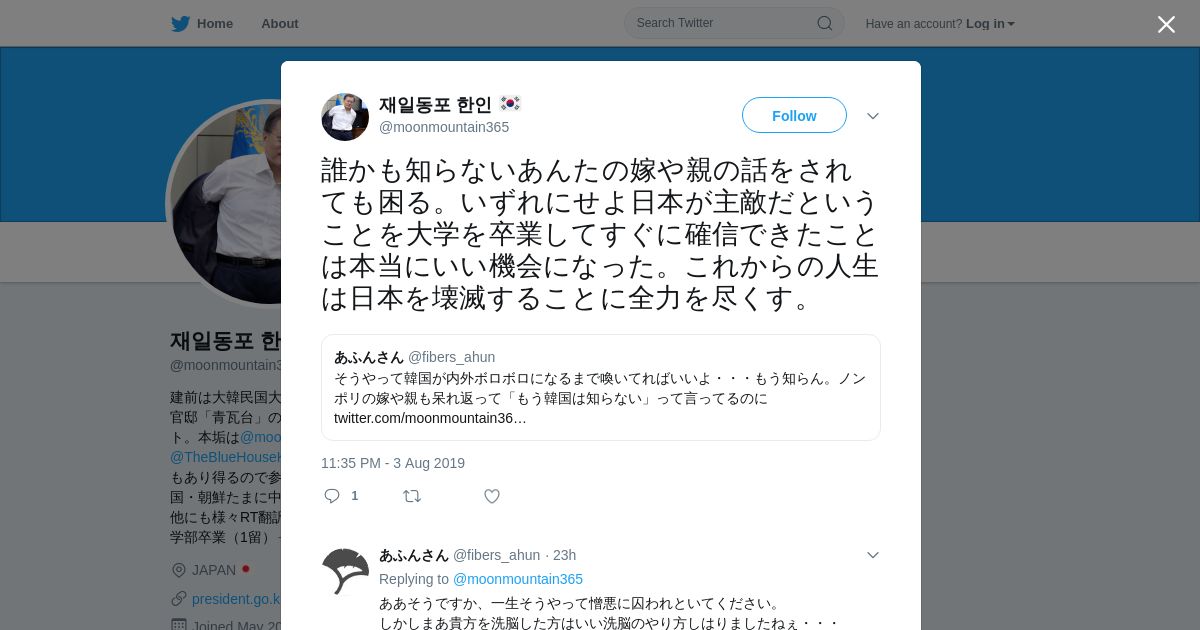Click the search magnifier icon
This screenshot has height=630, width=1200.
pyautogui.click(x=825, y=23)
